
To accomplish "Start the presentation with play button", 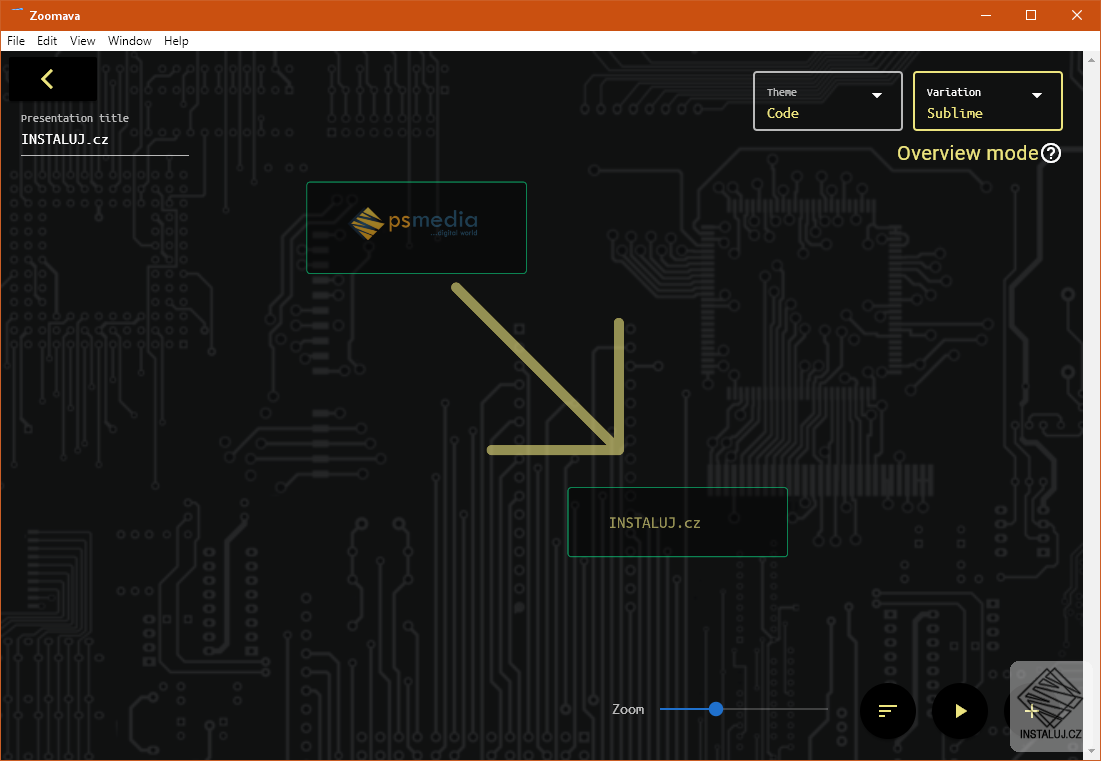I will 960,710.
